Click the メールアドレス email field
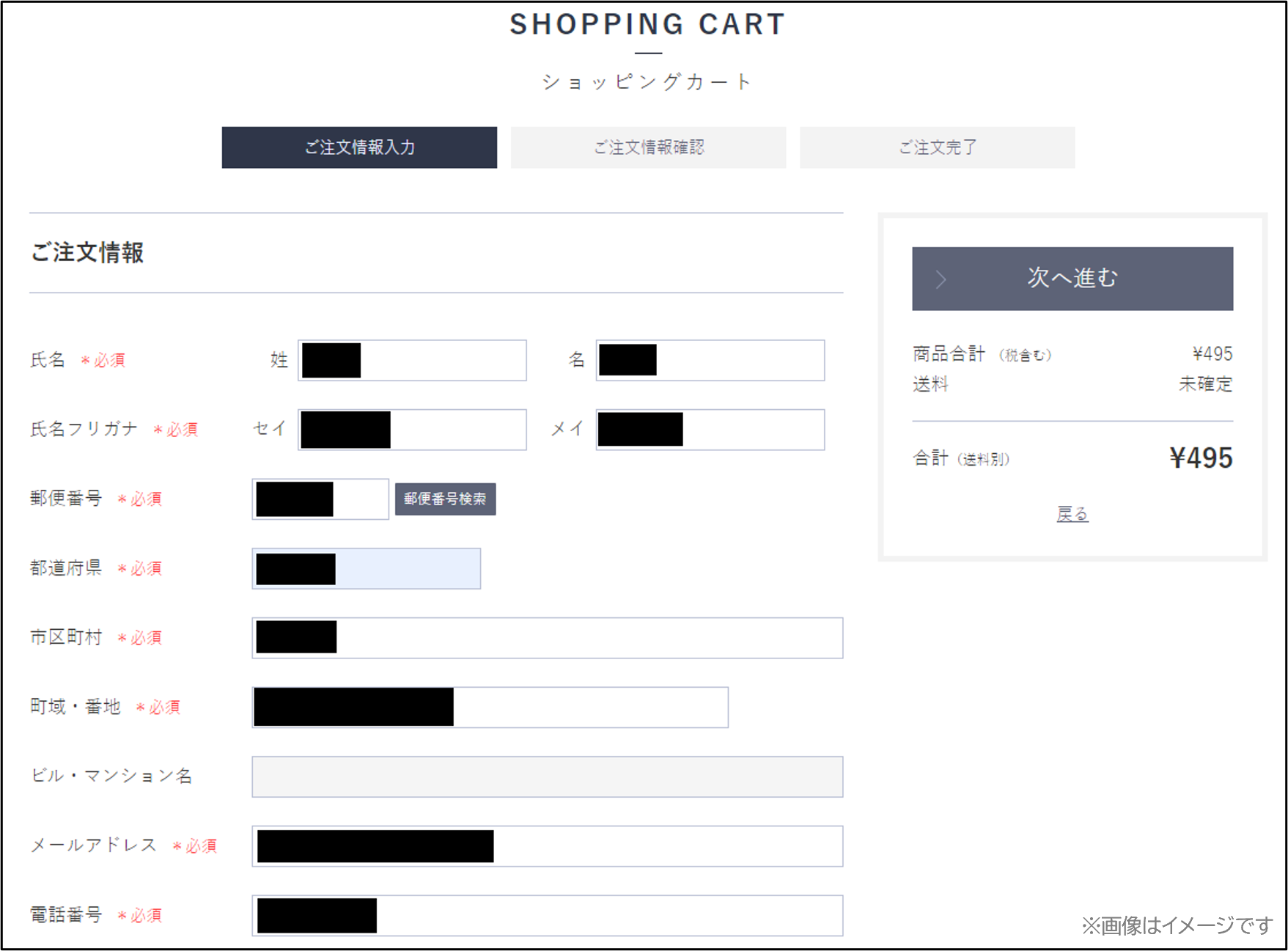Screen dimensions: 1288x951 [x=548, y=846]
